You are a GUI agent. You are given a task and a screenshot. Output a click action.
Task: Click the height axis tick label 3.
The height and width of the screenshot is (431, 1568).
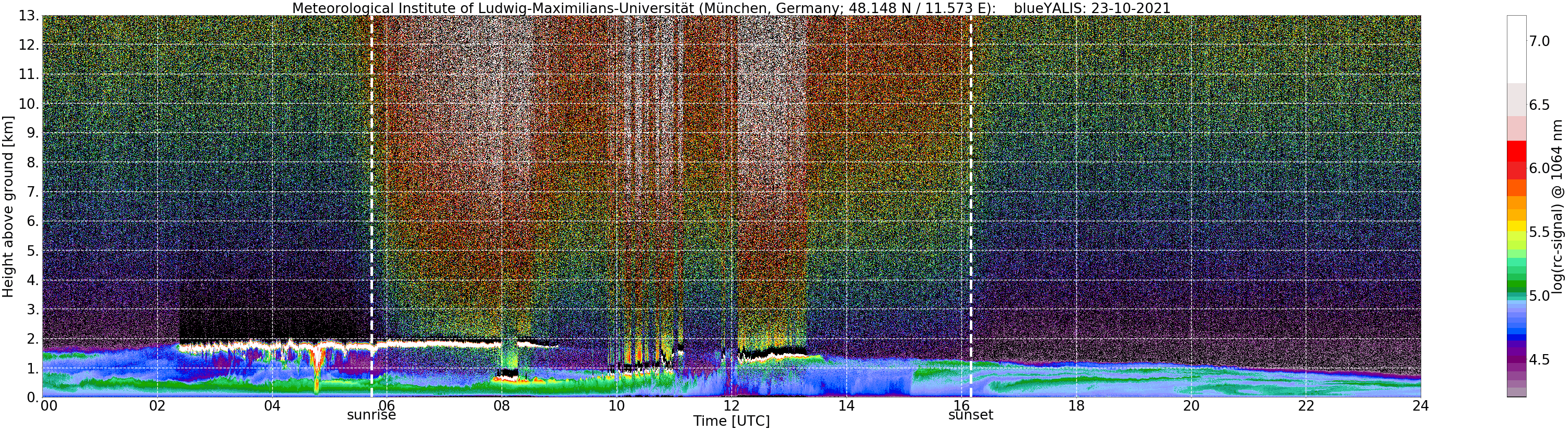[33, 310]
